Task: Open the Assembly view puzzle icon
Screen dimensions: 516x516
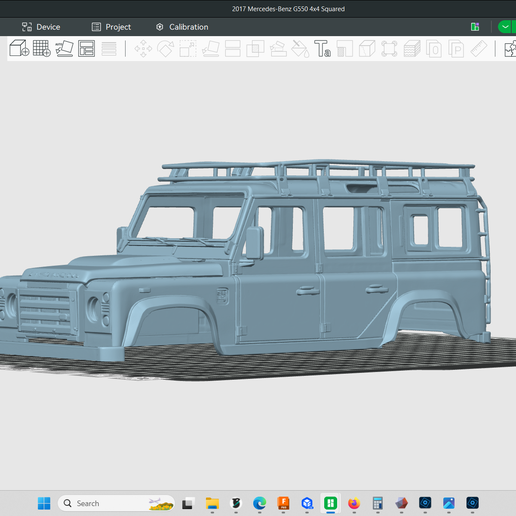Action: pos(510,49)
